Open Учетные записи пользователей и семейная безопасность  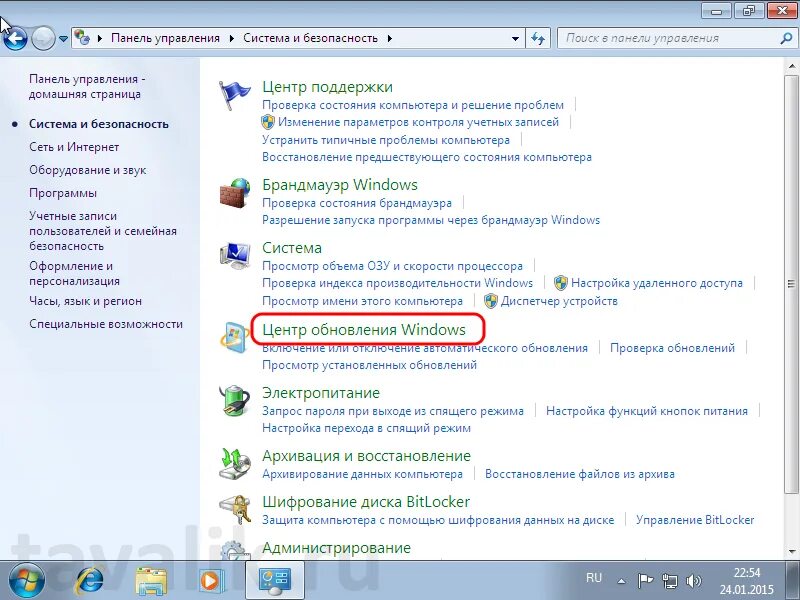pyautogui.click(x=103, y=231)
